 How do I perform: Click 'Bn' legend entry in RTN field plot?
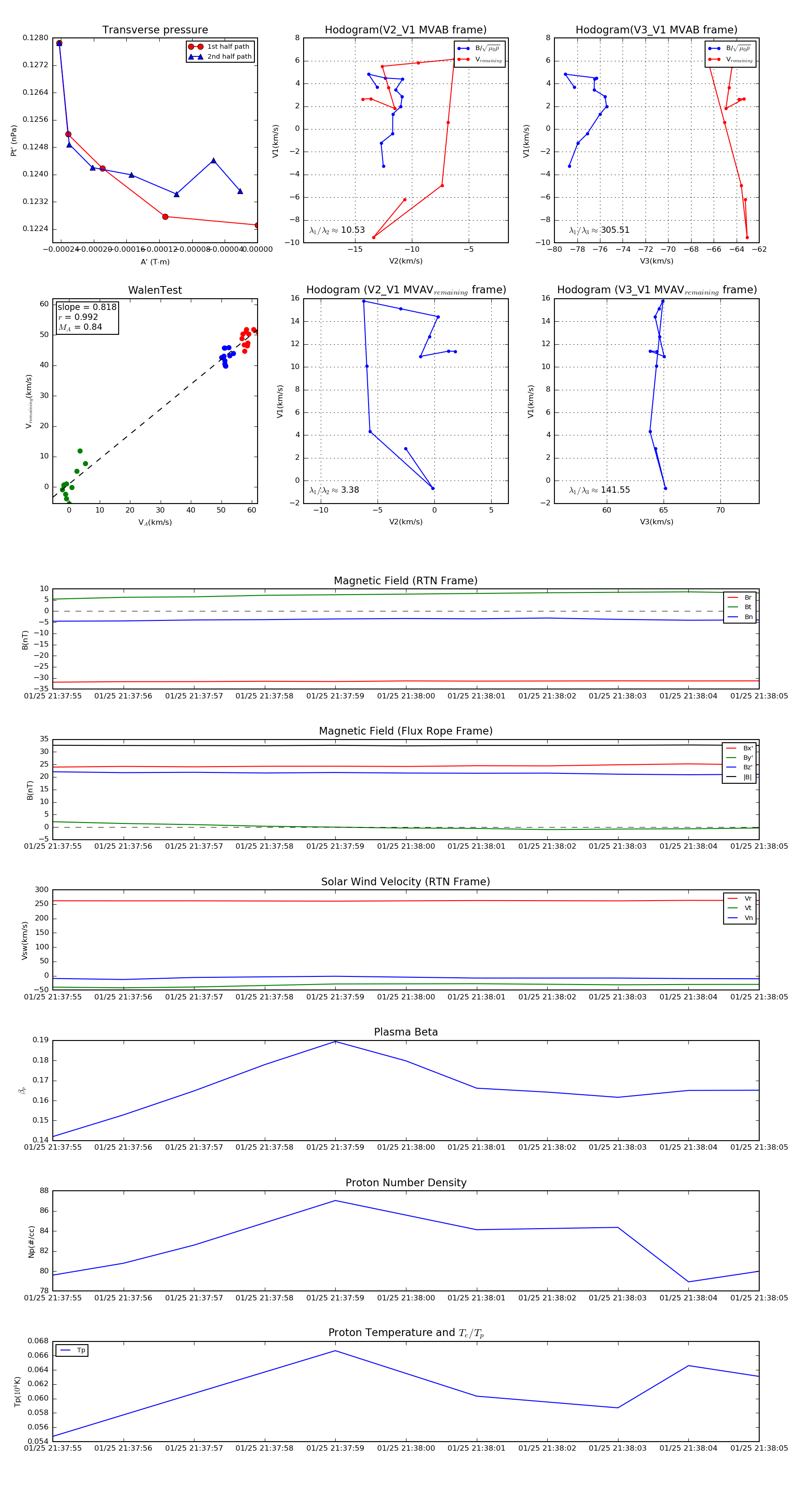coord(740,617)
